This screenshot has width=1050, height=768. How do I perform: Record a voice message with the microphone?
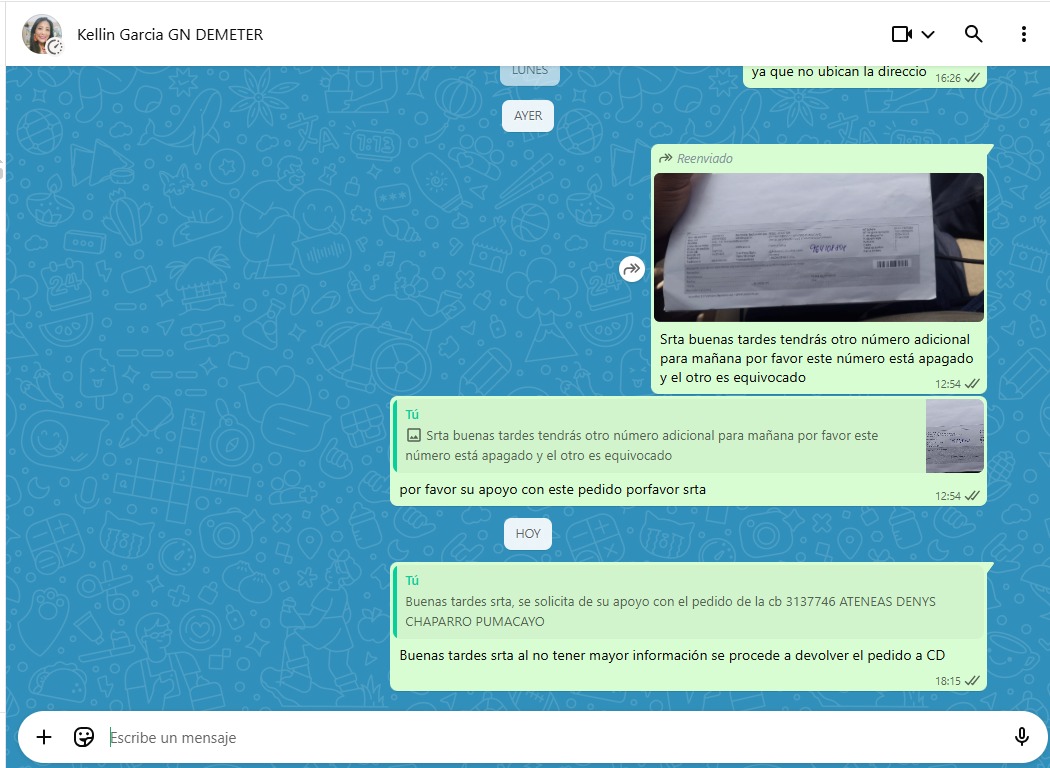click(1021, 737)
